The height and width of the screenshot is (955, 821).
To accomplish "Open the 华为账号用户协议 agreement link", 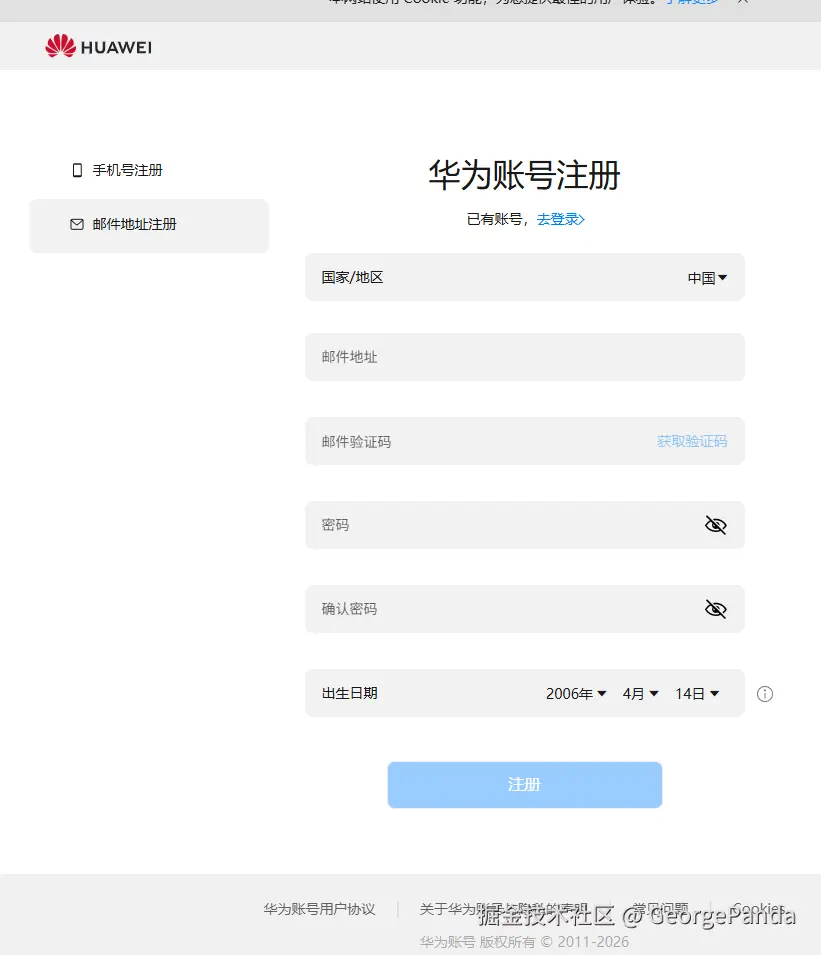I will pos(319,908).
